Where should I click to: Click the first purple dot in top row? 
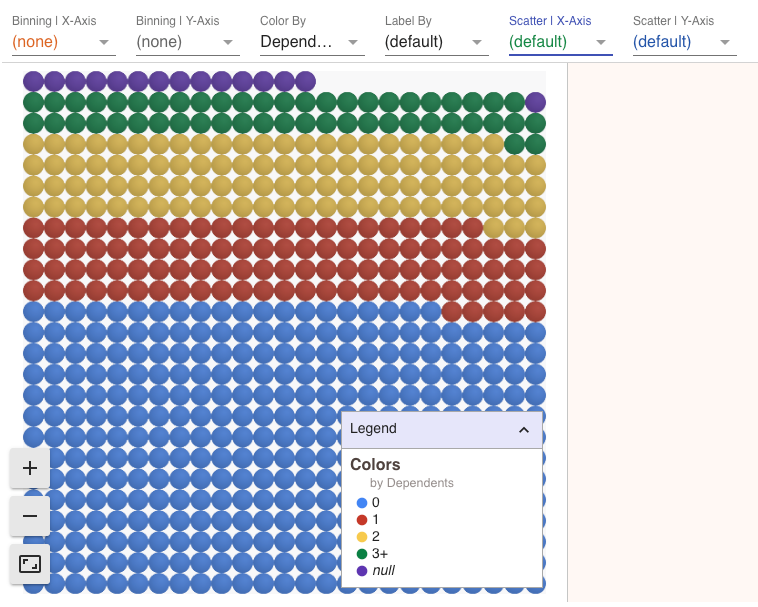(33, 81)
